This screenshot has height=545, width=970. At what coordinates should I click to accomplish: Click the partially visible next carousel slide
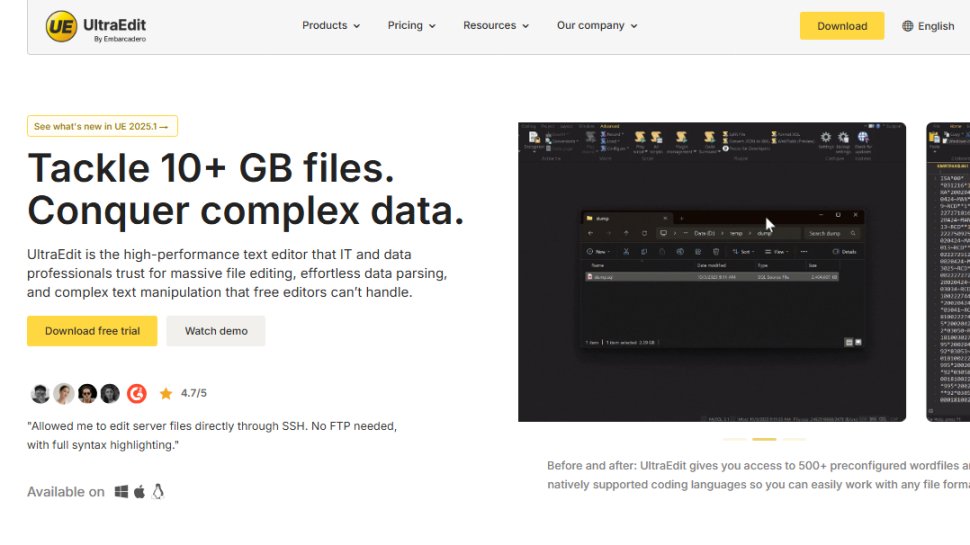[948, 272]
